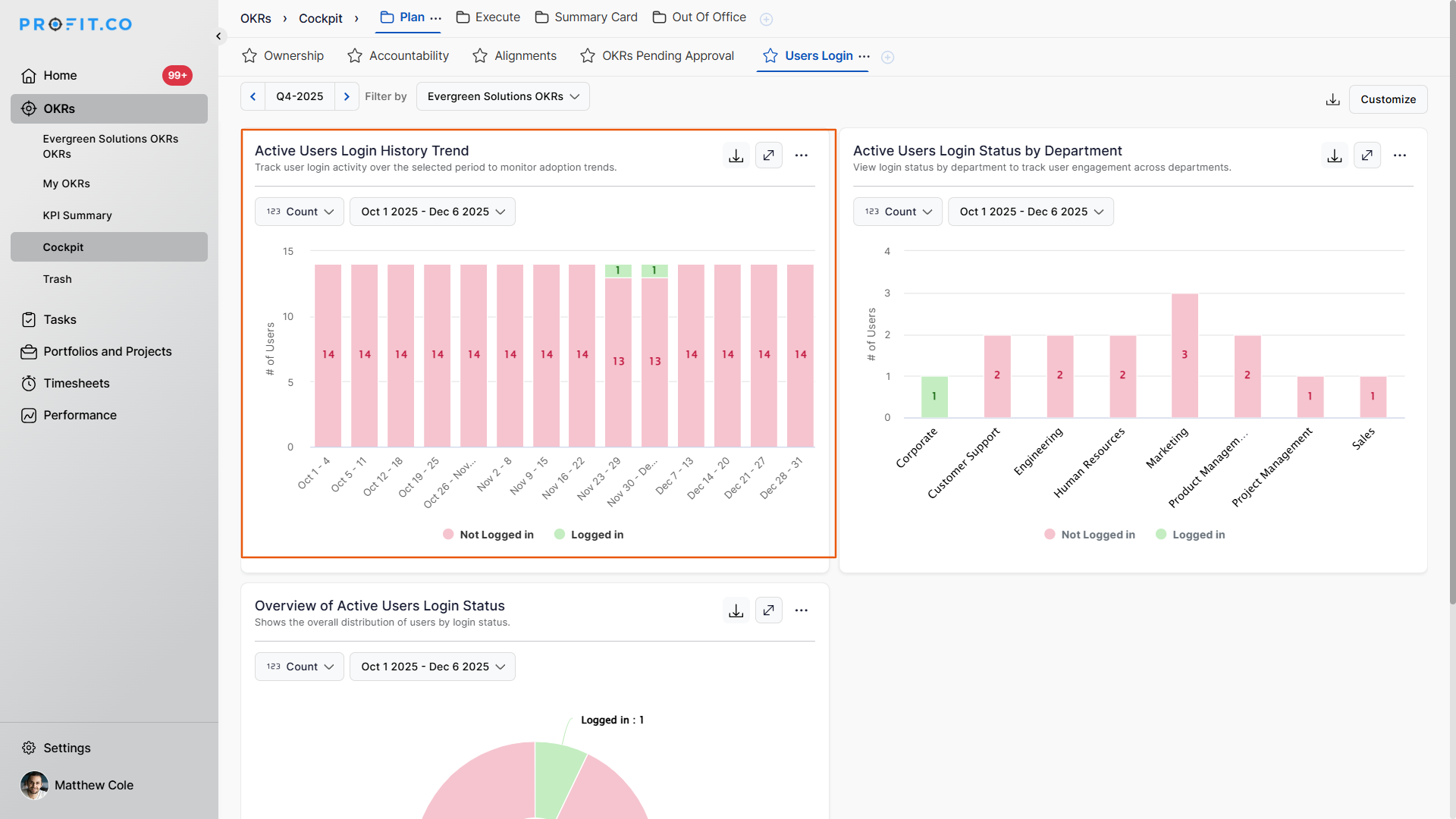Go to next quarter with the arrow

pos(347,96)
